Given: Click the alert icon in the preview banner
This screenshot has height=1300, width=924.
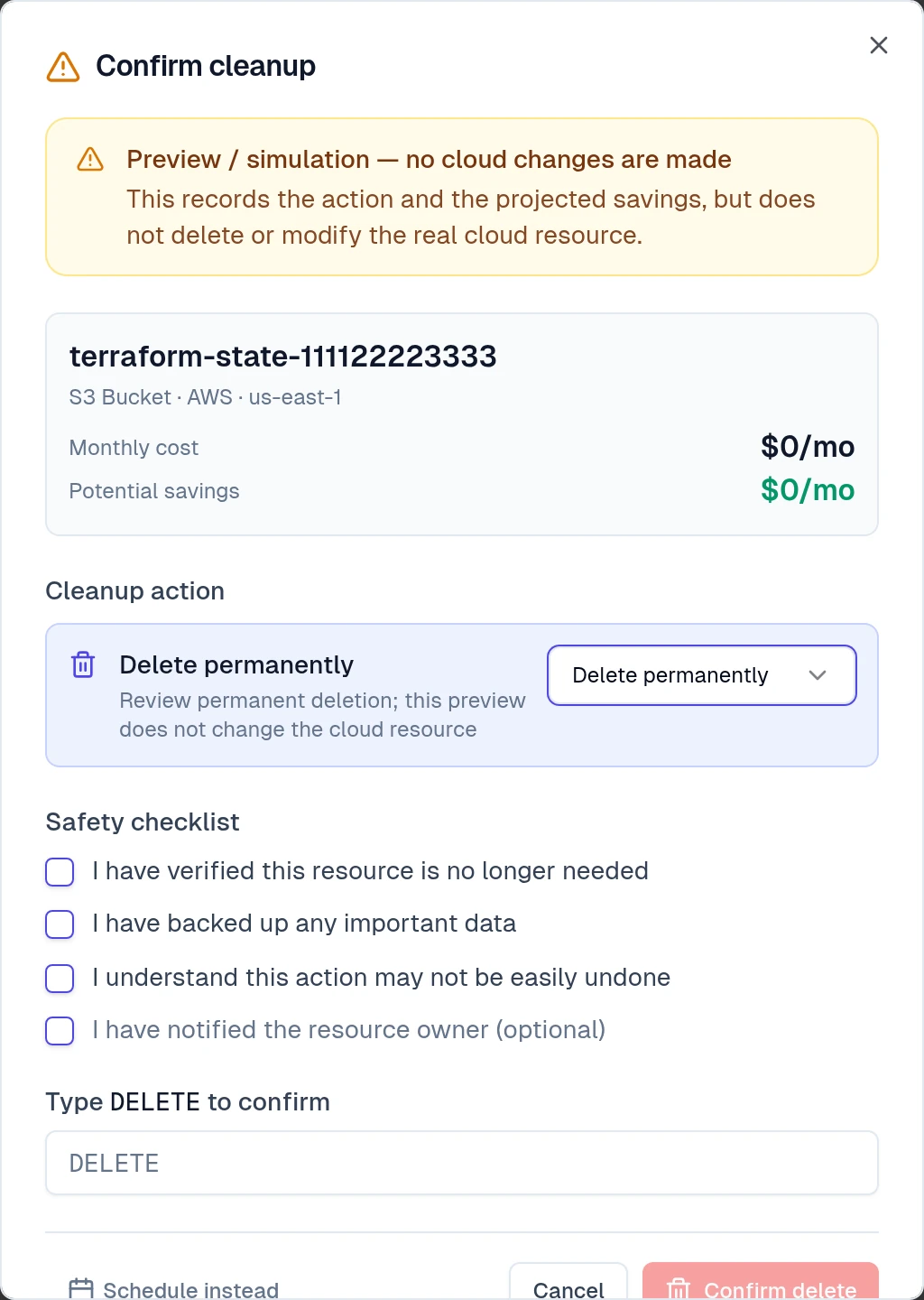Looking at the screenshot, I should (x=90, y=160).
